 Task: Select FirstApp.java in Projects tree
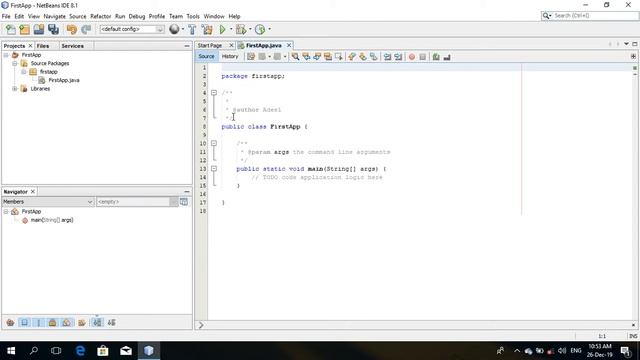(x=64, y=80)
